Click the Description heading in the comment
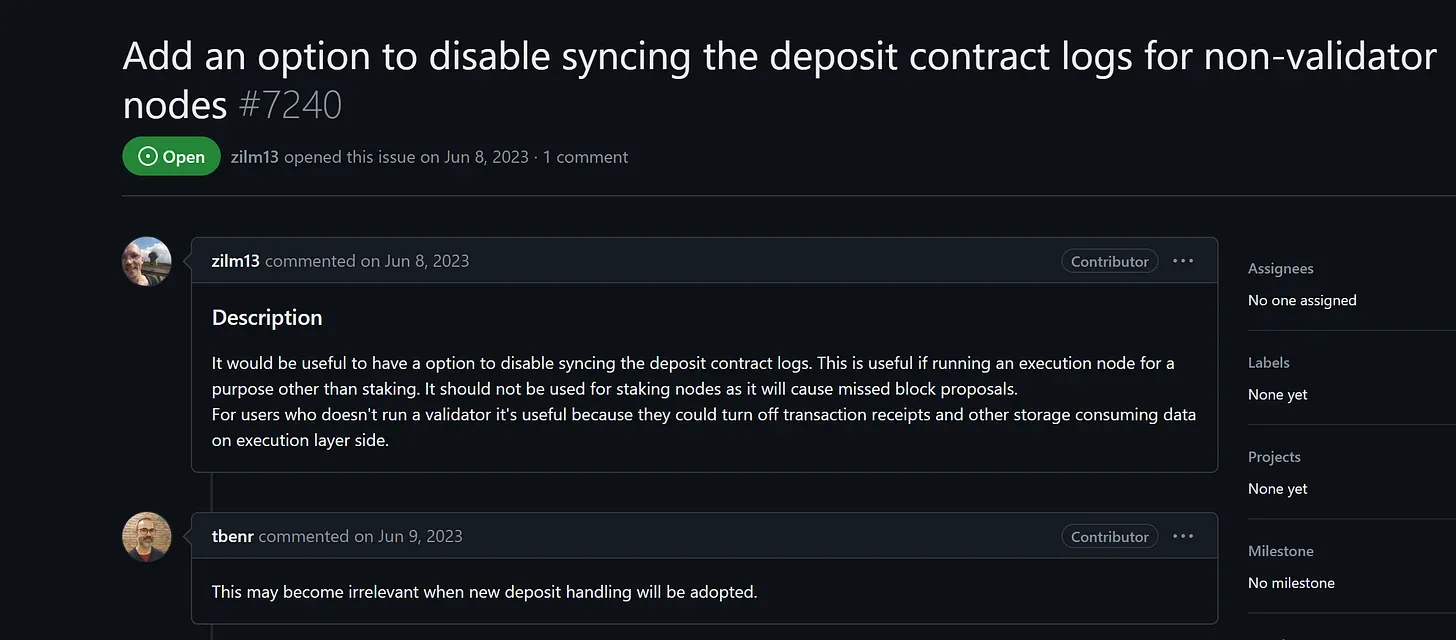Screen dimensions: 1456x640 click(267, 318)
